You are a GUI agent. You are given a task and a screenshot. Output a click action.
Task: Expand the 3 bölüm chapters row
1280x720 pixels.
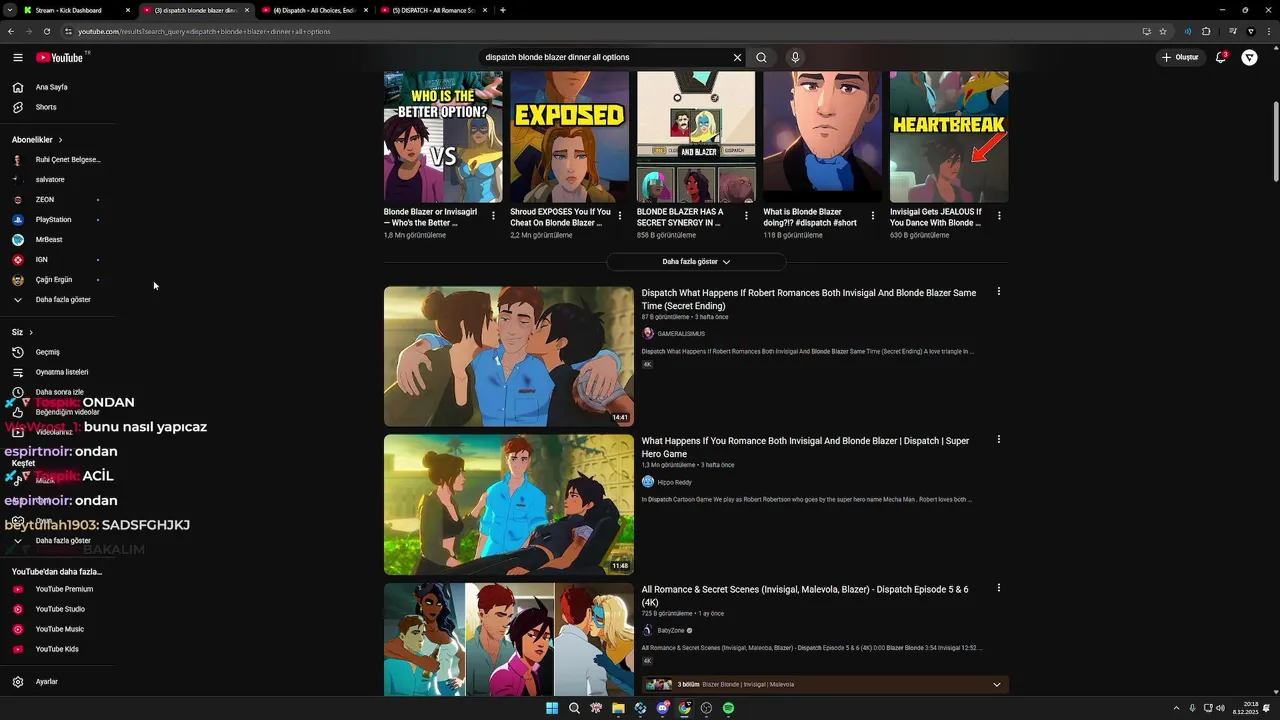pos(825,685)
